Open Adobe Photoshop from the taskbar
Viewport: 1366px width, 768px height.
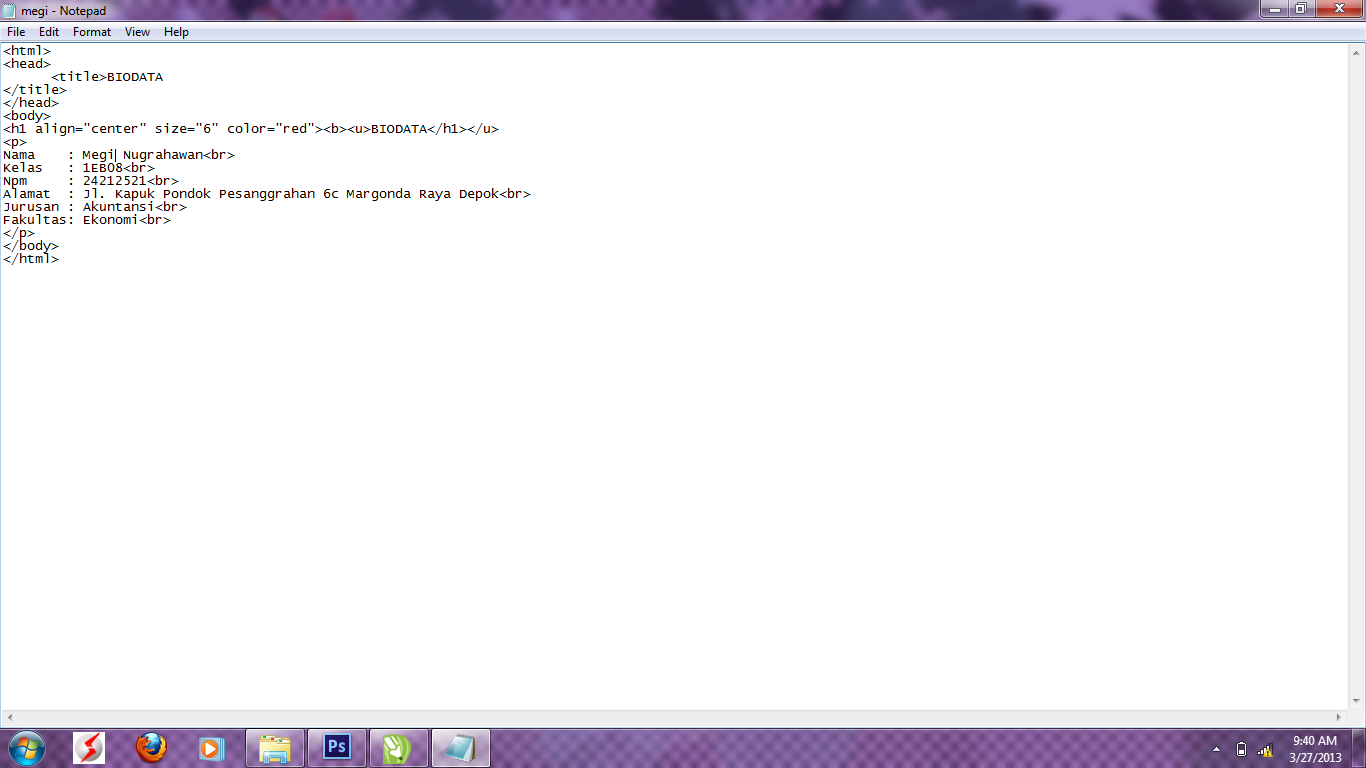335,747
